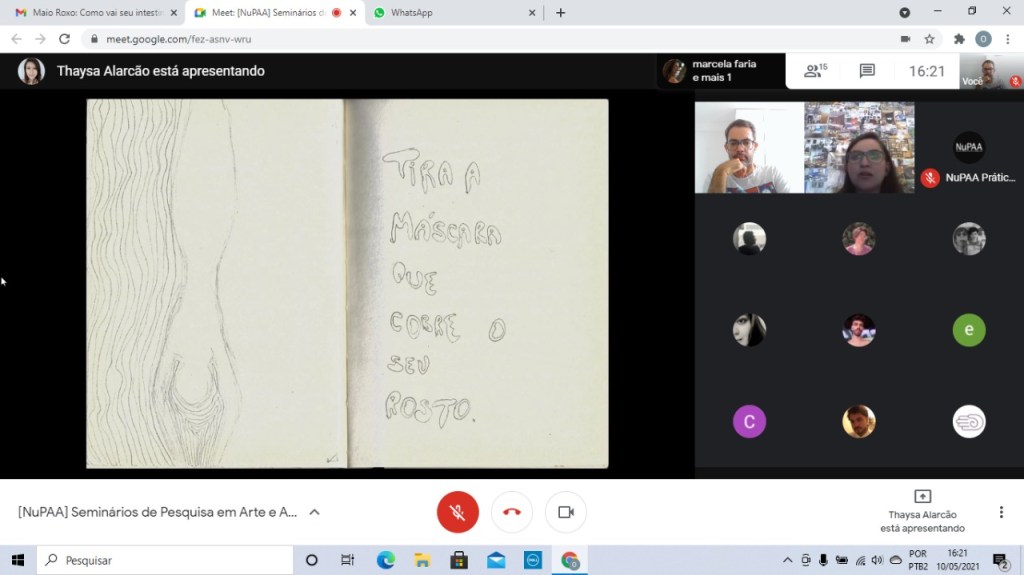
Task: Toggle the camera on or off
Action: (x=565, y=512)
